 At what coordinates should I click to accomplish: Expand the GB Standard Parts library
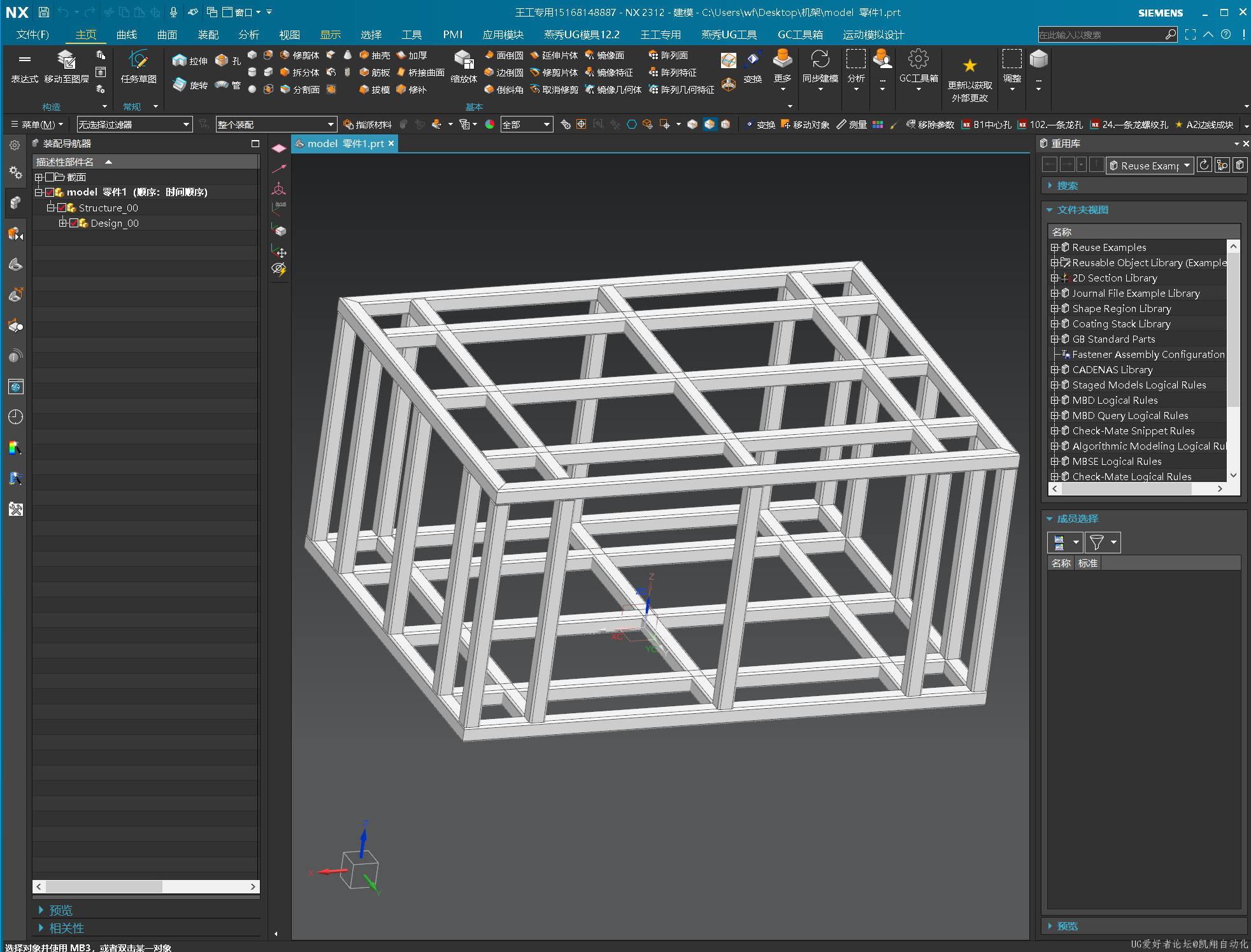tap(1055, 339)
